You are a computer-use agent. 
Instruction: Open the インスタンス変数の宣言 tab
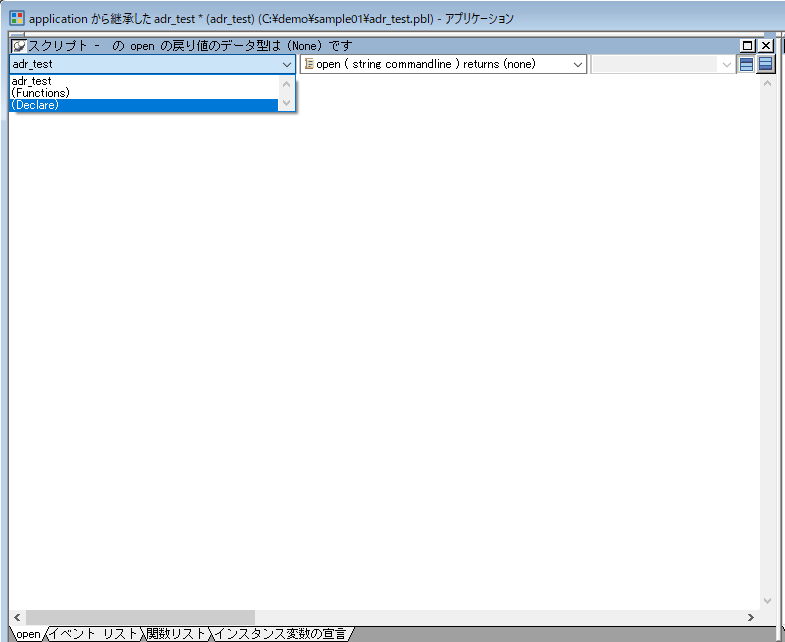tap(281, 634)
